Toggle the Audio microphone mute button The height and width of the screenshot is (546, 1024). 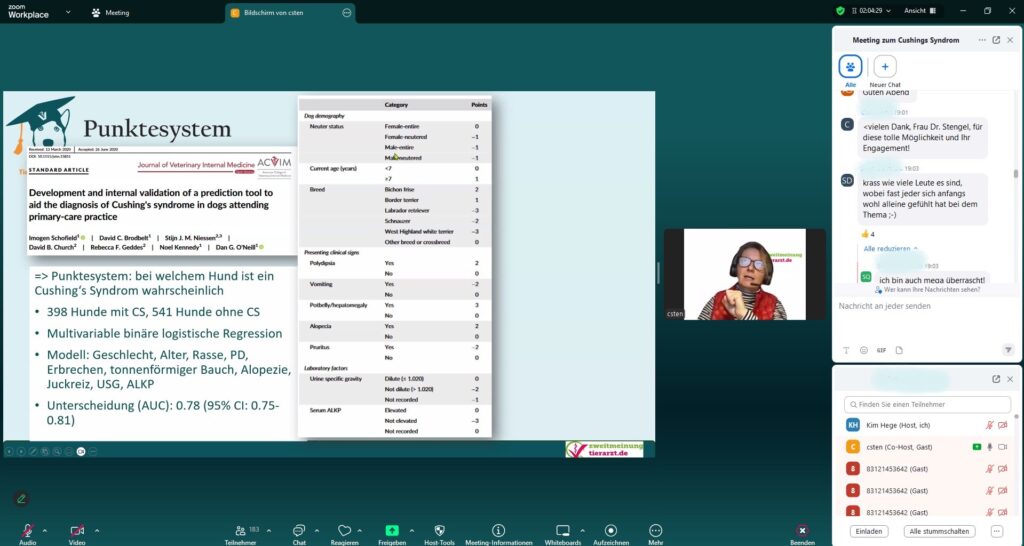coord(26,529)
